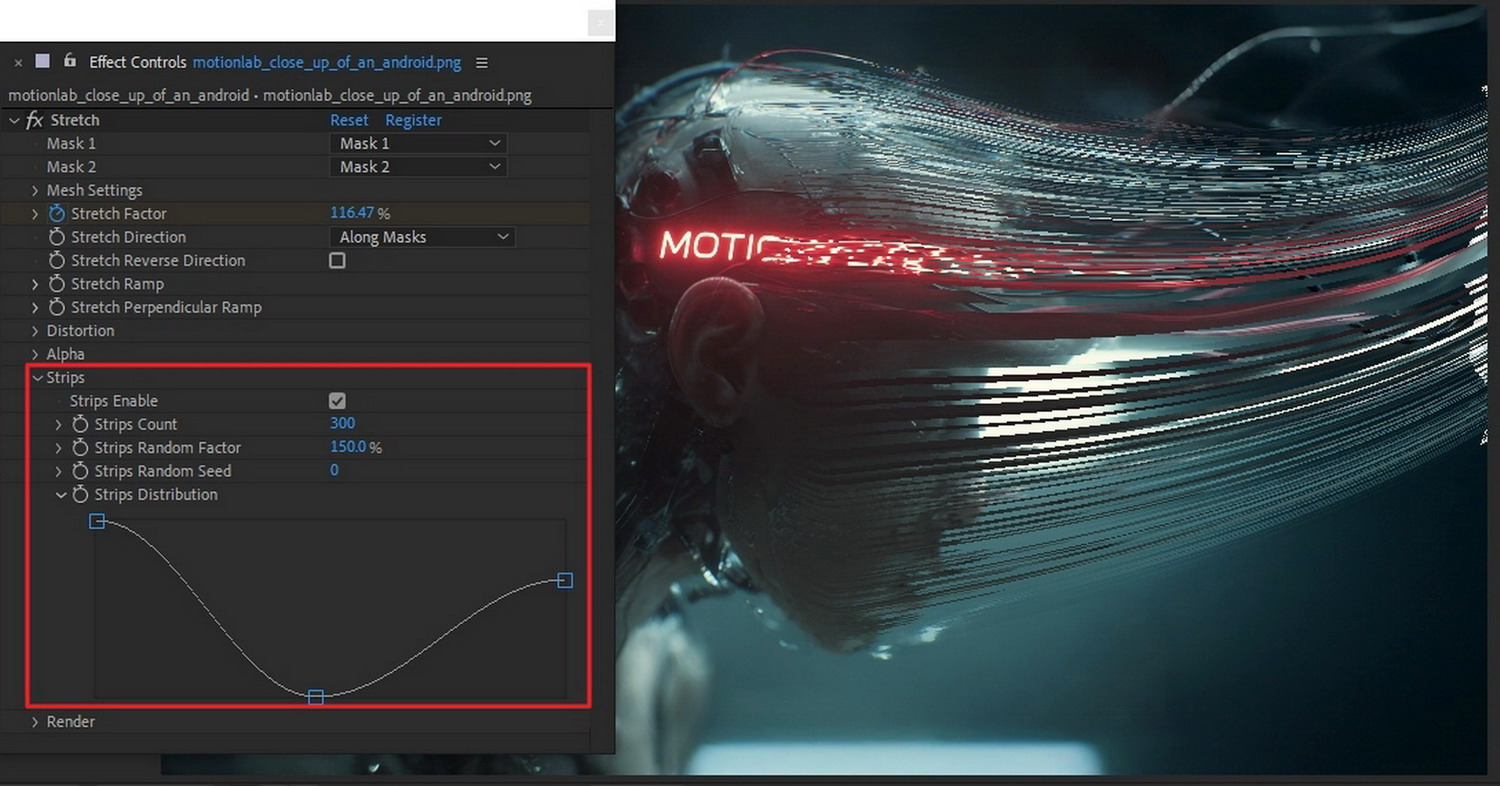The width and height of the screenshot is (1500, 786).
Task: Expand Stretch Perpendicular Ramp property
Action: 36,307
